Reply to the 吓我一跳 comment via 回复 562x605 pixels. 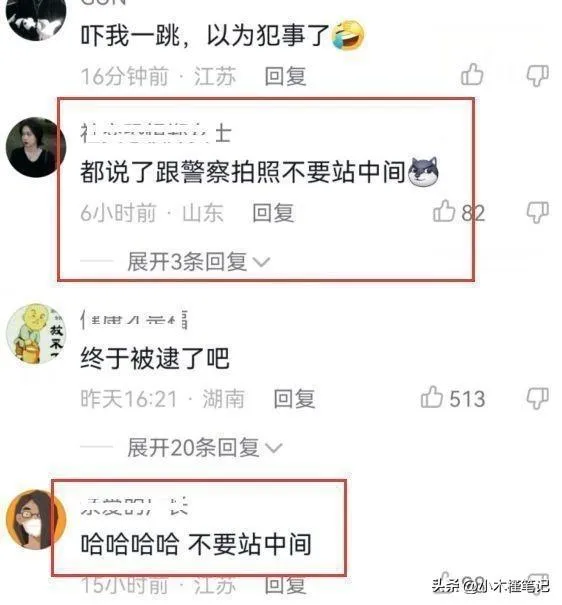click(285, 76)
